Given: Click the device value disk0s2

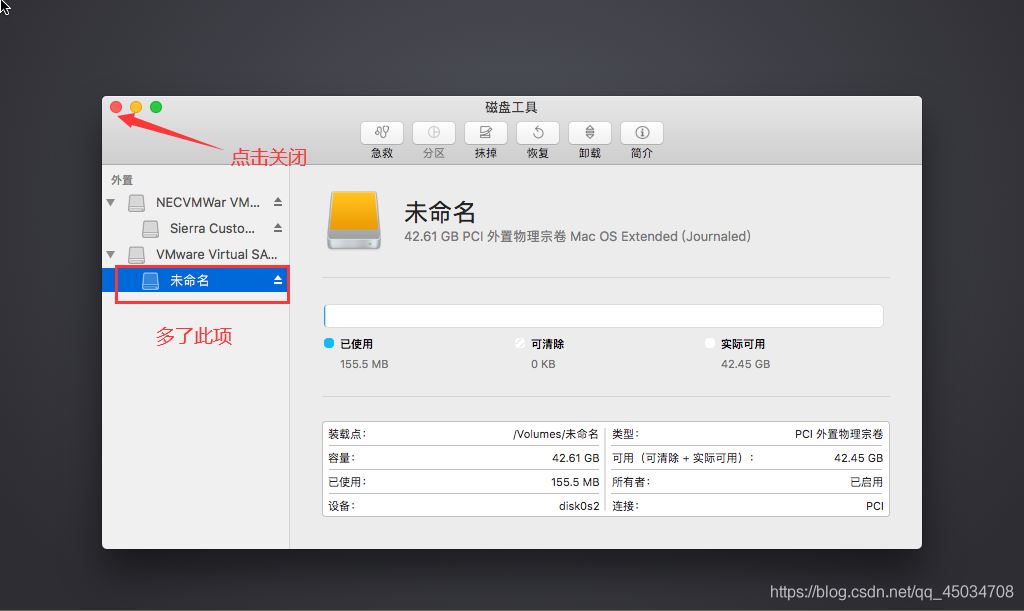Looking at the screenshot, I should tap(579, 506).
